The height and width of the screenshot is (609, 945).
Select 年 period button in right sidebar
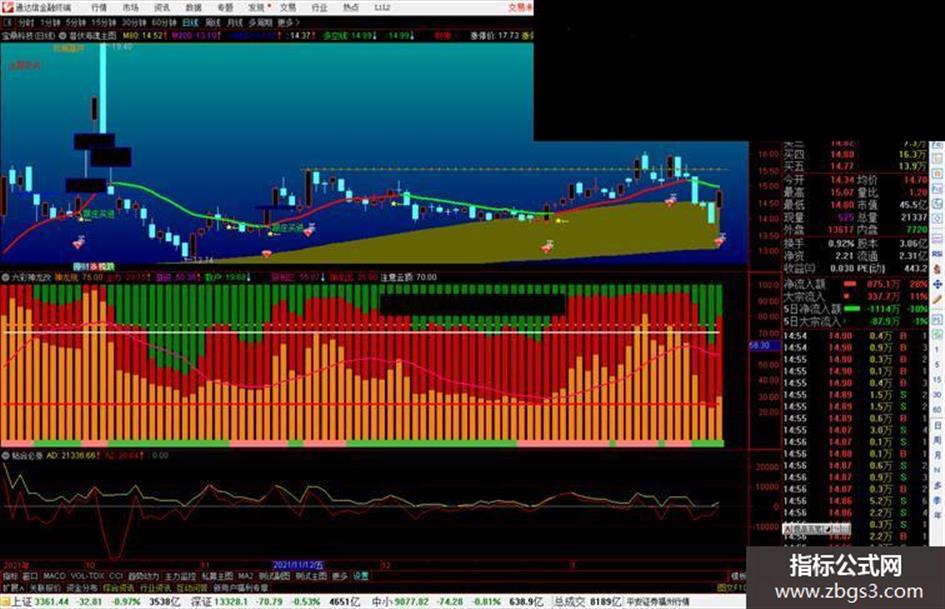point(937,516)
